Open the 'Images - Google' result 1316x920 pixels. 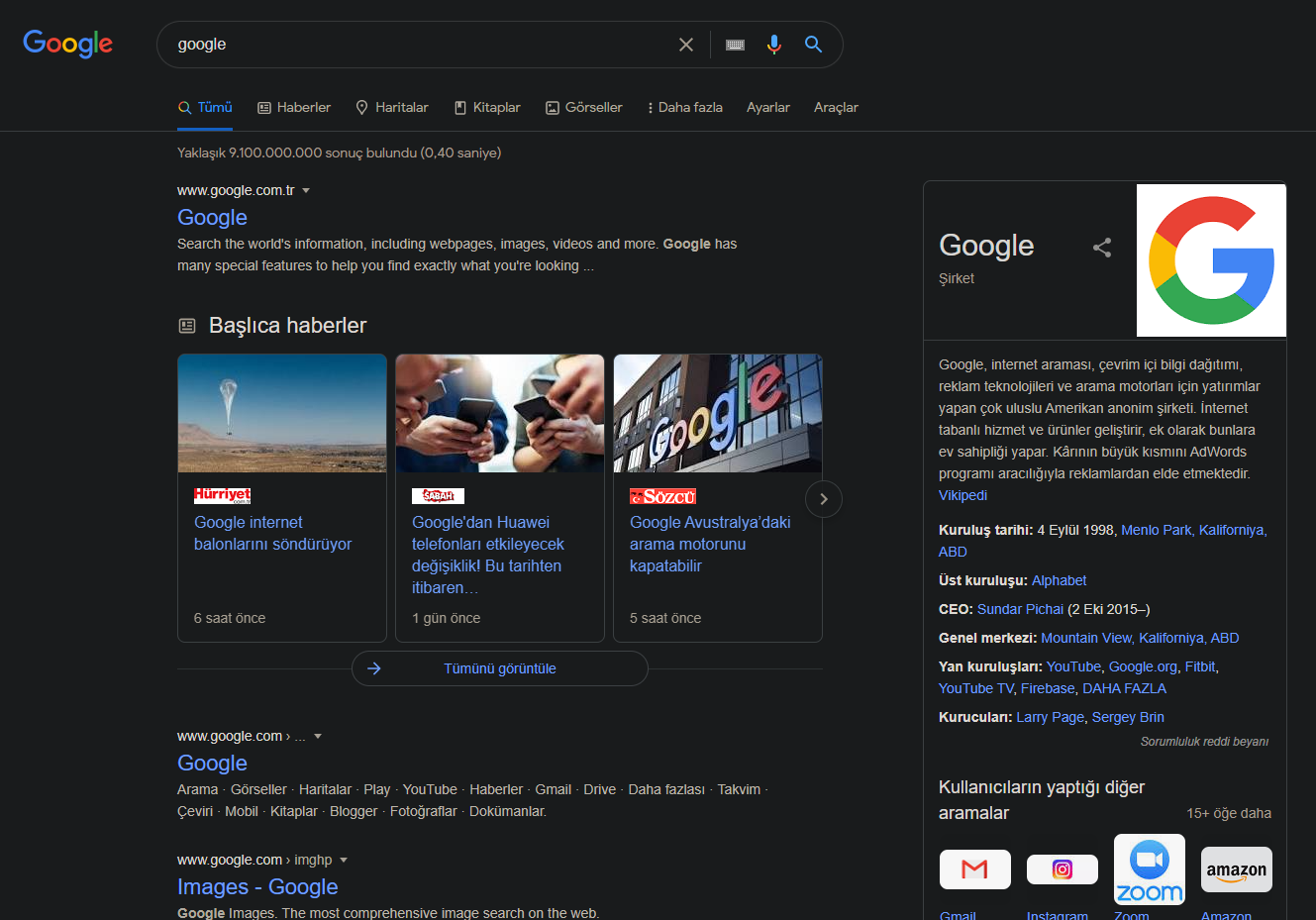[x=257, y=886]
